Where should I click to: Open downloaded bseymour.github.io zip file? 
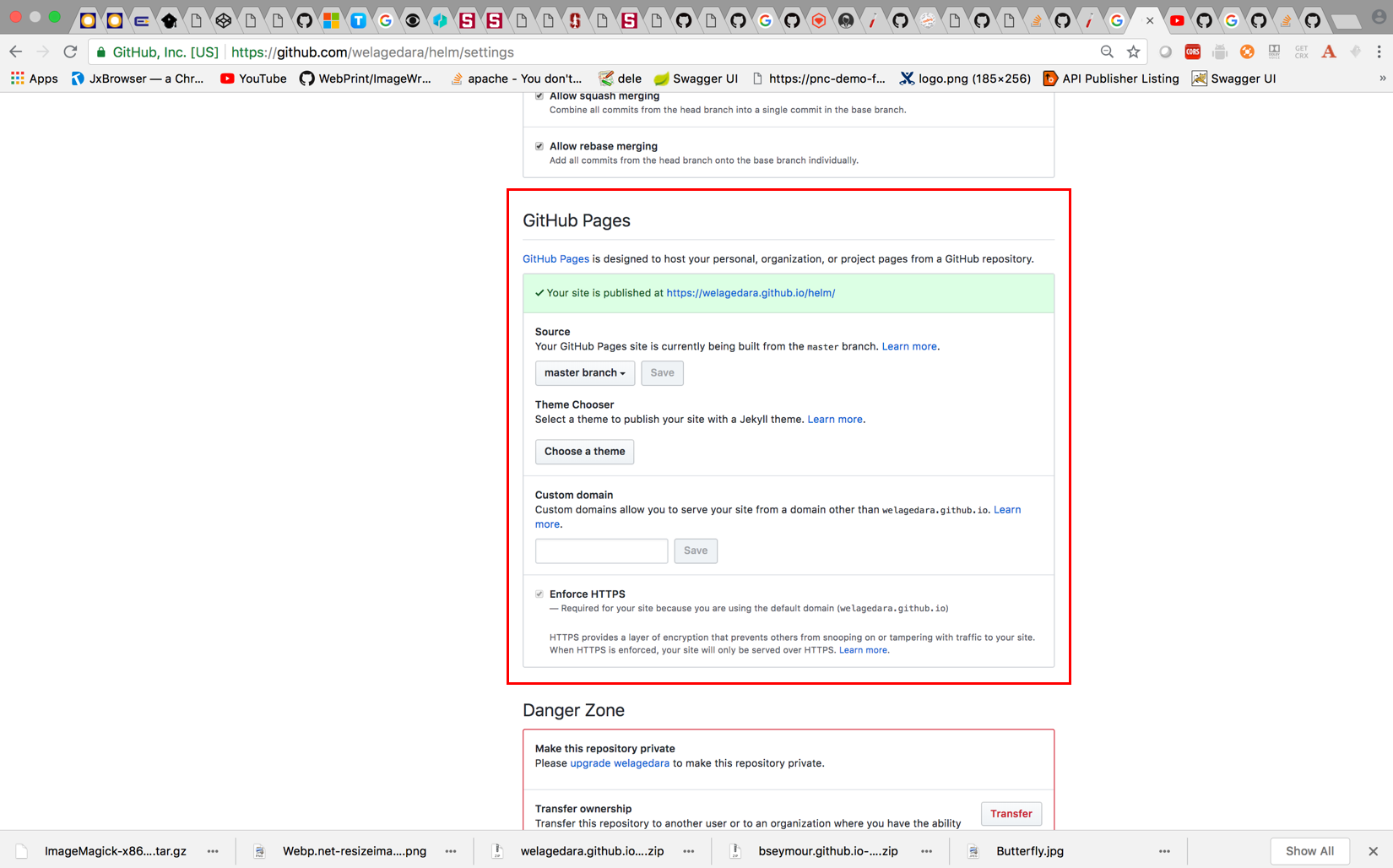817,851
